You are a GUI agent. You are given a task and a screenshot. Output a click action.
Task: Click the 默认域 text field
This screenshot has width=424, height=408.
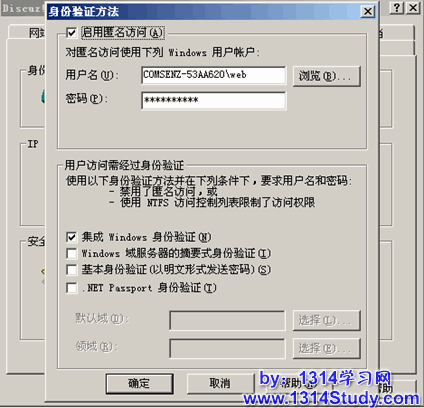coord(227,321)
